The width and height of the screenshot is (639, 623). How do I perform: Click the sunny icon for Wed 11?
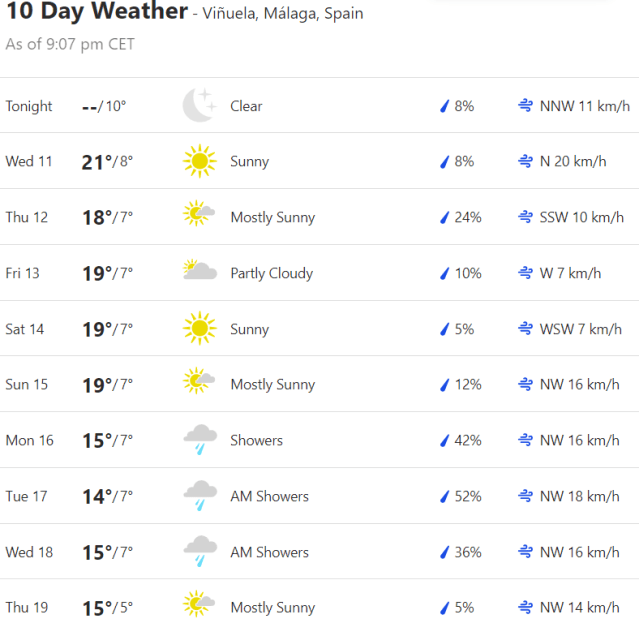click(x=199, y=161)
